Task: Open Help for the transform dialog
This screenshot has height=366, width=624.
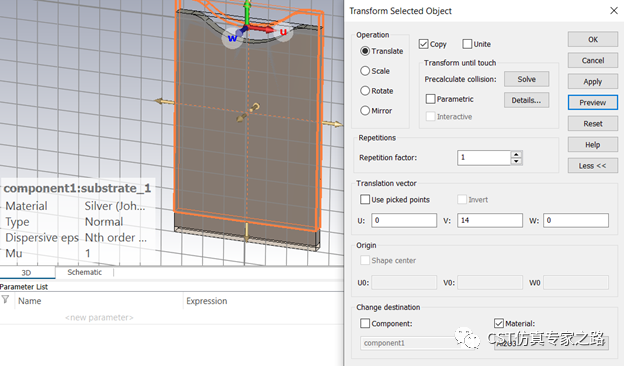Action: coord(593,145)
